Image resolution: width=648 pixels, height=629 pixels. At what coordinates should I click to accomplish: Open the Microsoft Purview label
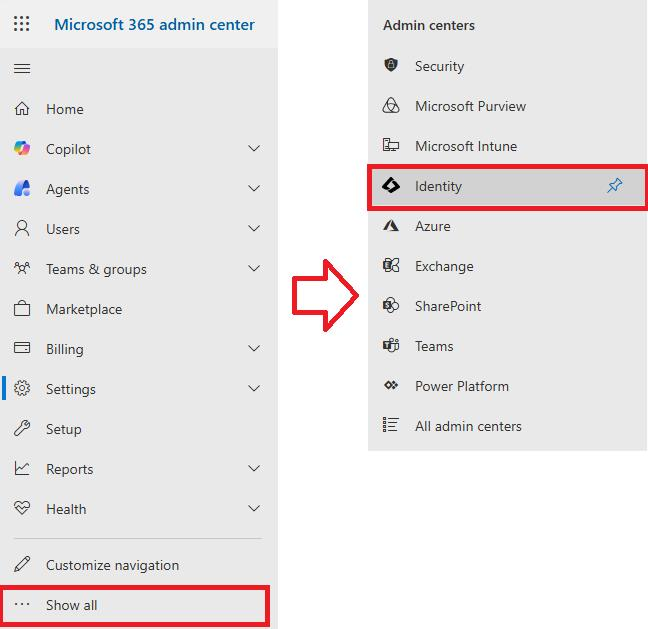pos(470,106)
